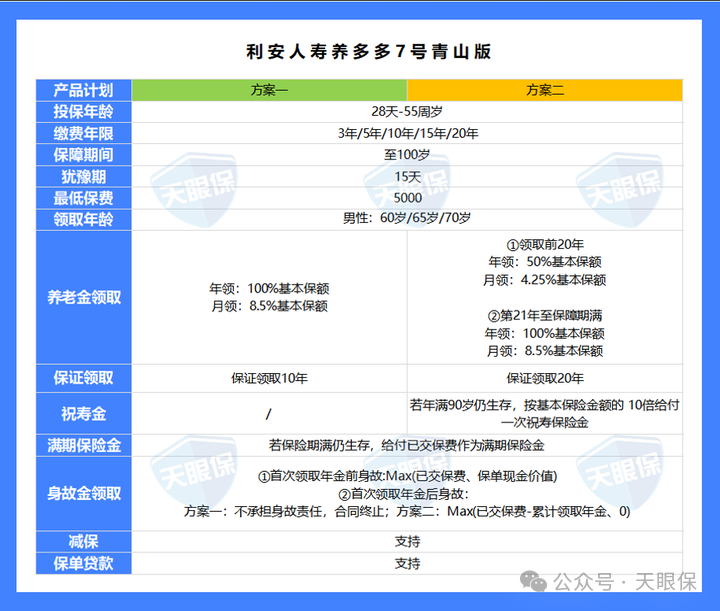Click the cell 保证领取10年
Image resolution: width=720 pixels, height=611 pixels.
(269, 378)
